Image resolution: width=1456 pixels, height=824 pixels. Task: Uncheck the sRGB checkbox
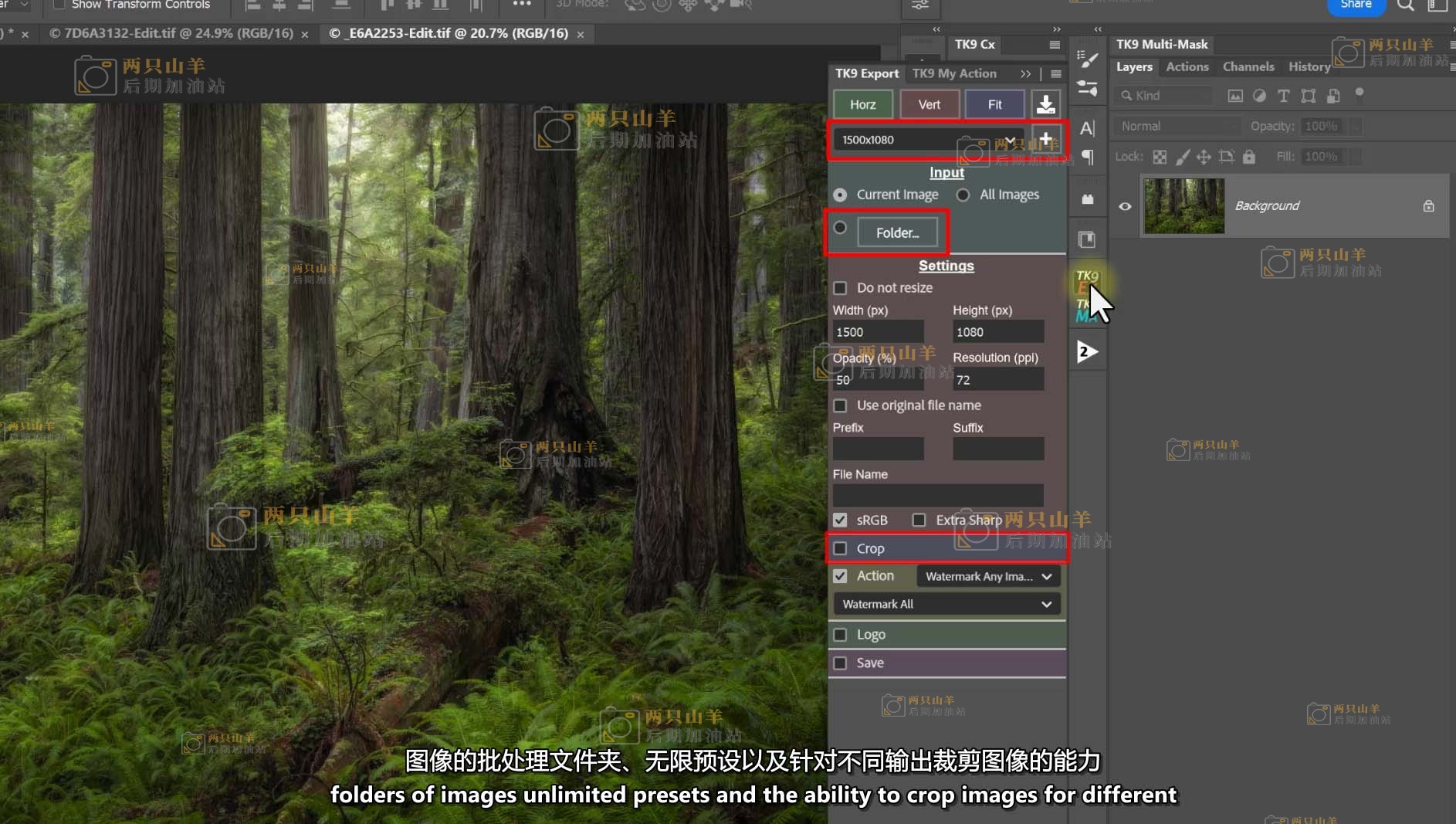pos(841,520)
